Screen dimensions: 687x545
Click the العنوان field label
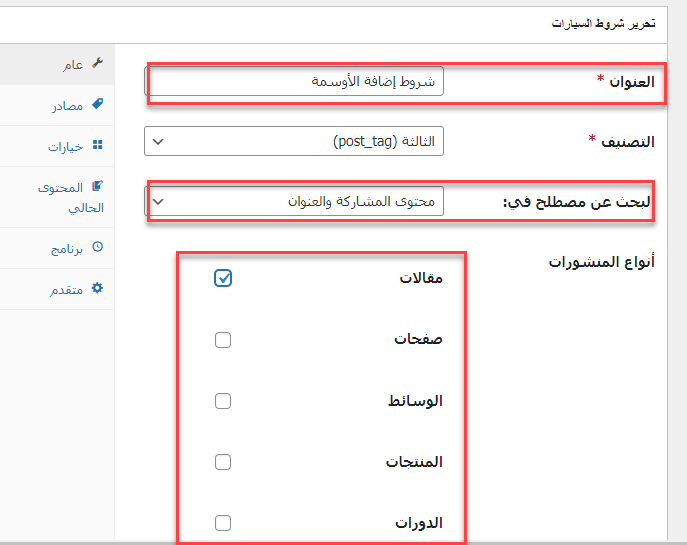tap(632, 81)
